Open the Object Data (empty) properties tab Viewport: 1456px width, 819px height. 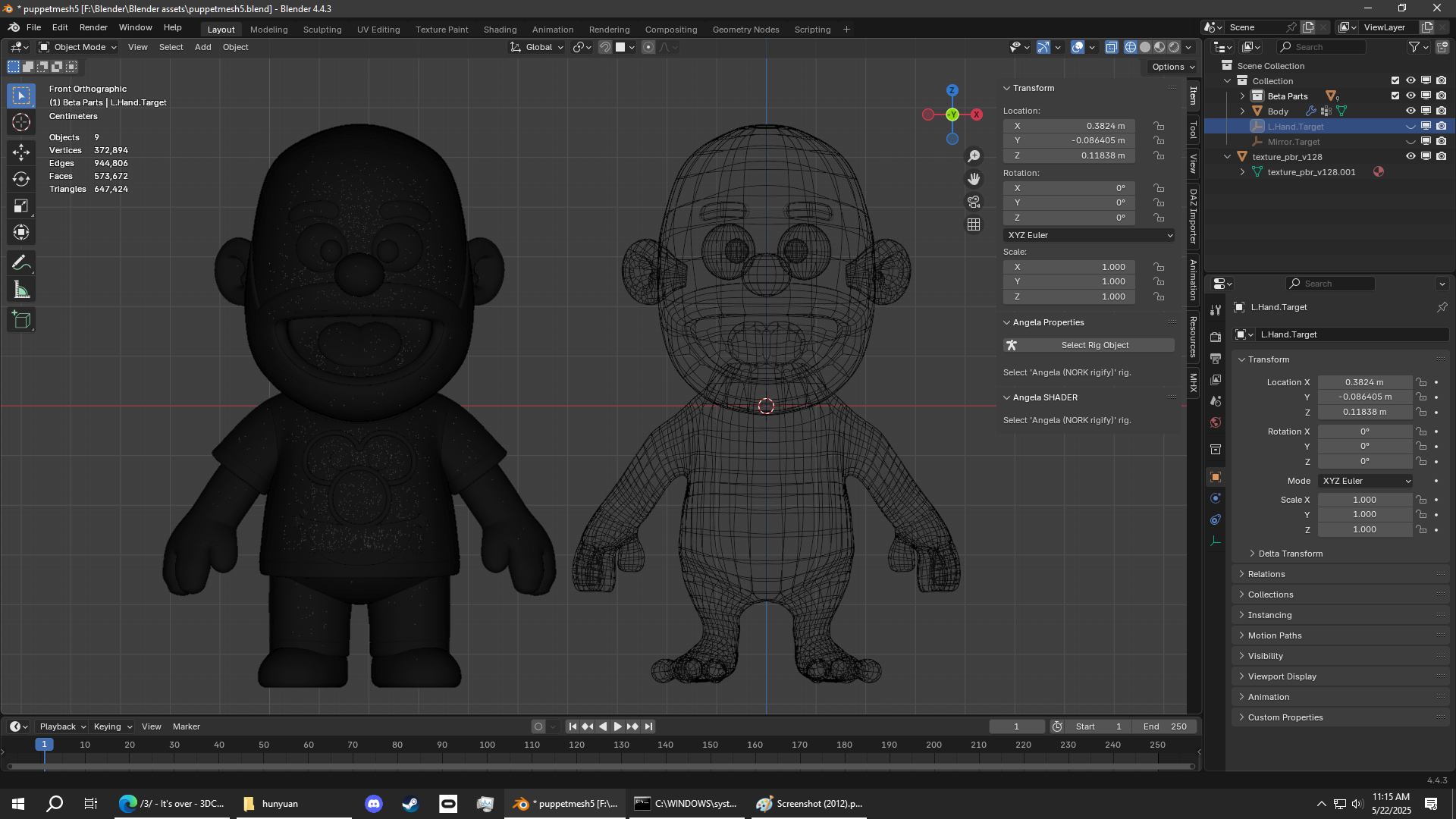[1216, 541]
